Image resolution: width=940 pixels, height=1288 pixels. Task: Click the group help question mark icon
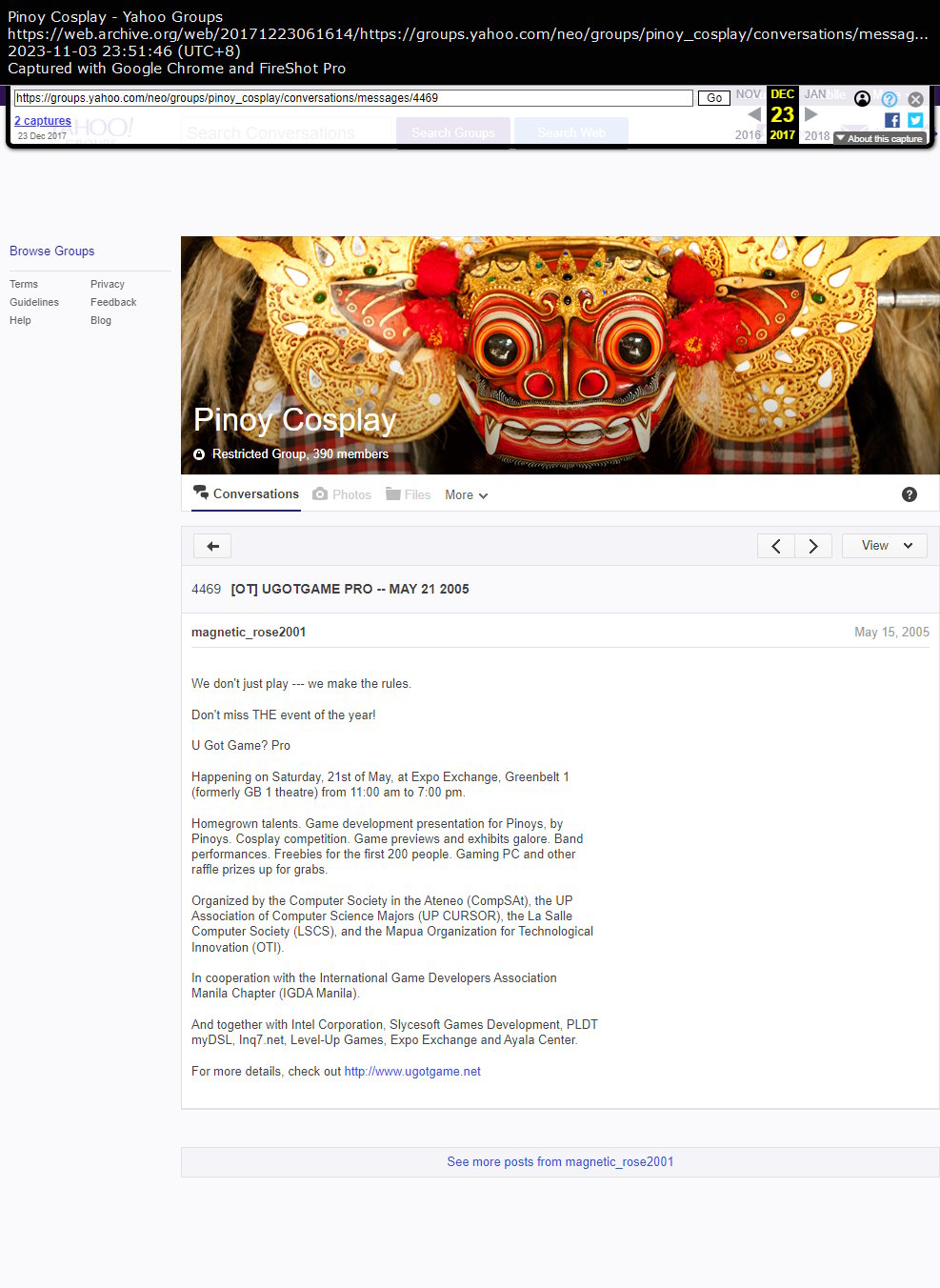(910, 494)
